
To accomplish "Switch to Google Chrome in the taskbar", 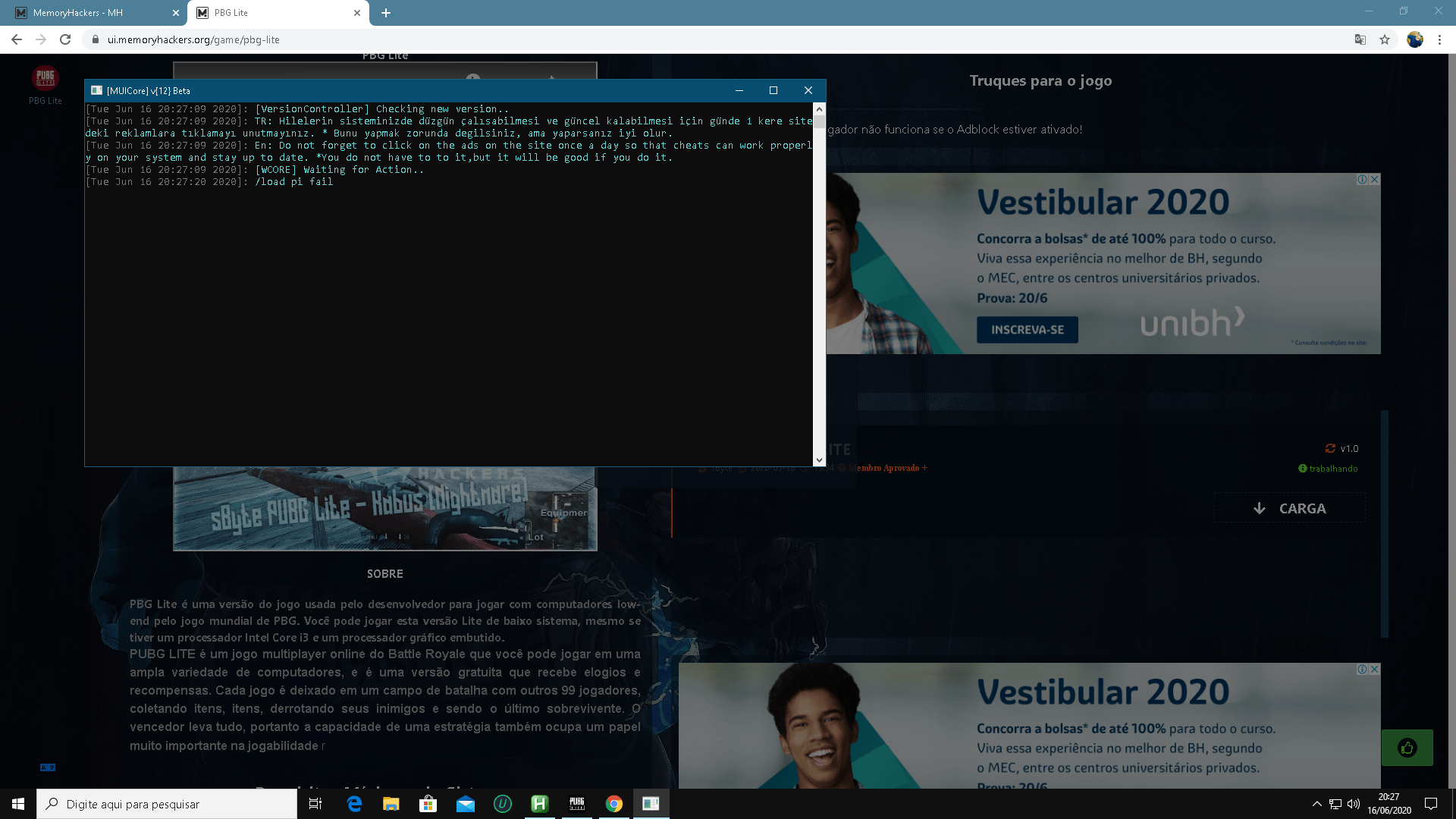I will (614, 804).
